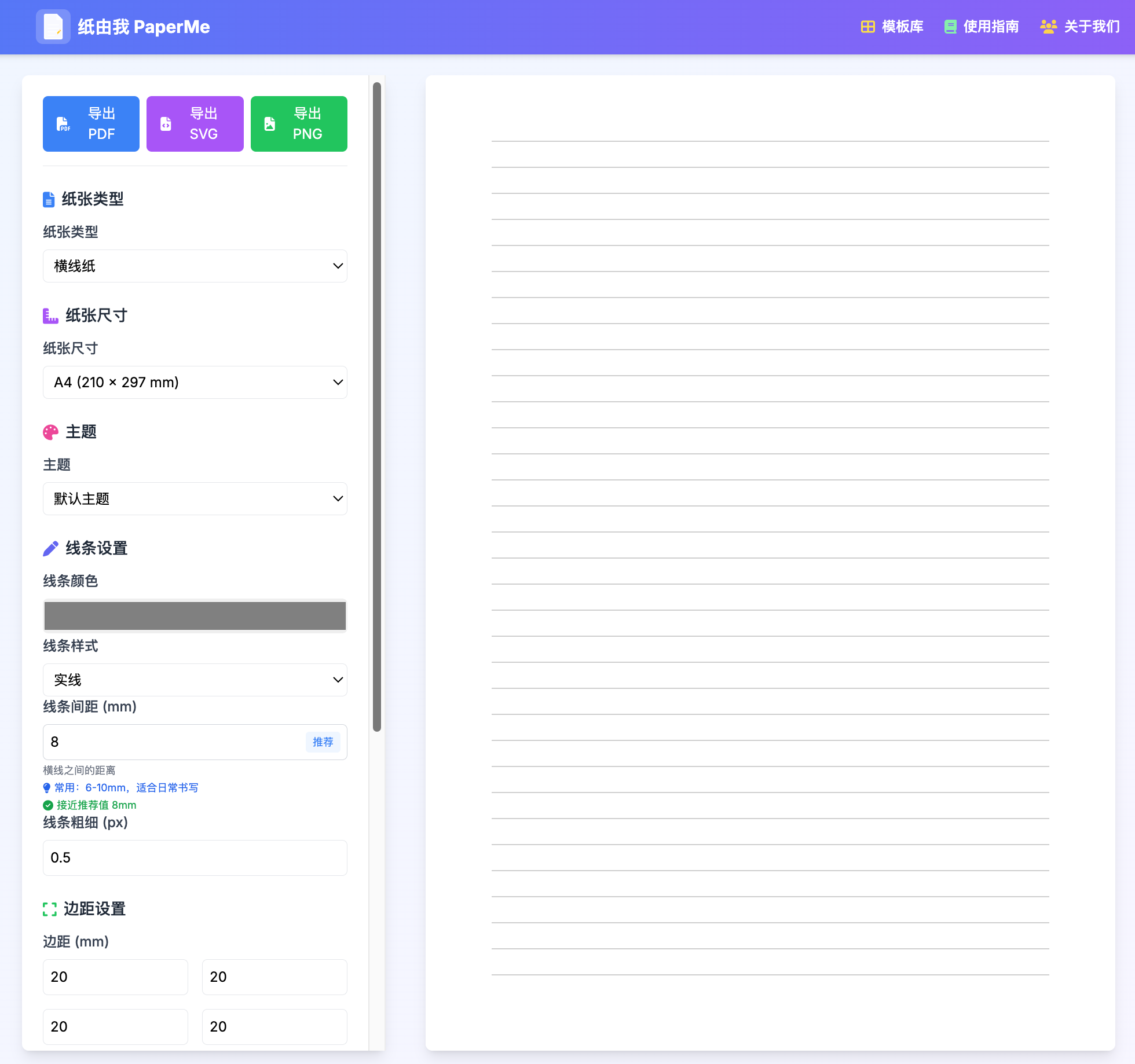1135x1064 pixels.
Task: Click the pencil icon beside 线条设置
Action: pos(50,548)
